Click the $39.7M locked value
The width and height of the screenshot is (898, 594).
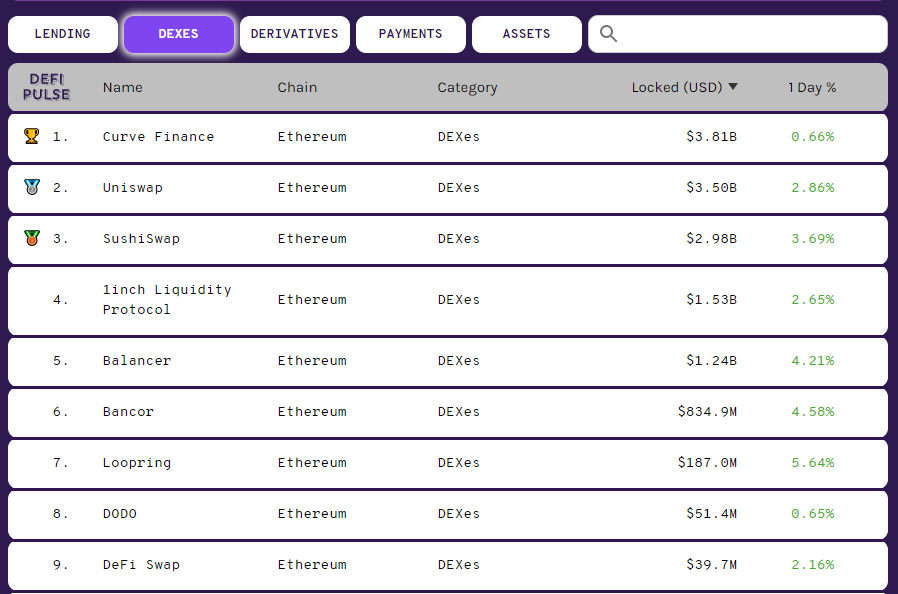click(x=711, y=564)
